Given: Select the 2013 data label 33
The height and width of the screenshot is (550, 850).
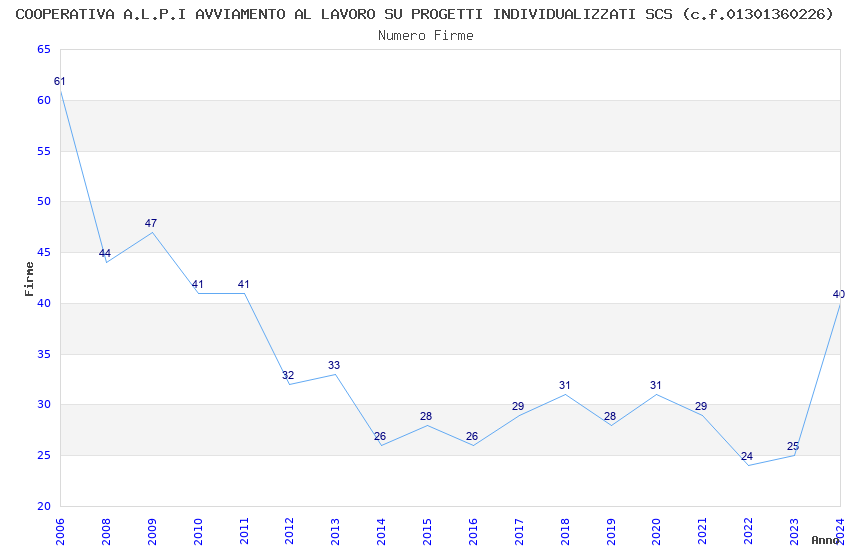Looking at the screenshot, I should [x=334, y=365].
